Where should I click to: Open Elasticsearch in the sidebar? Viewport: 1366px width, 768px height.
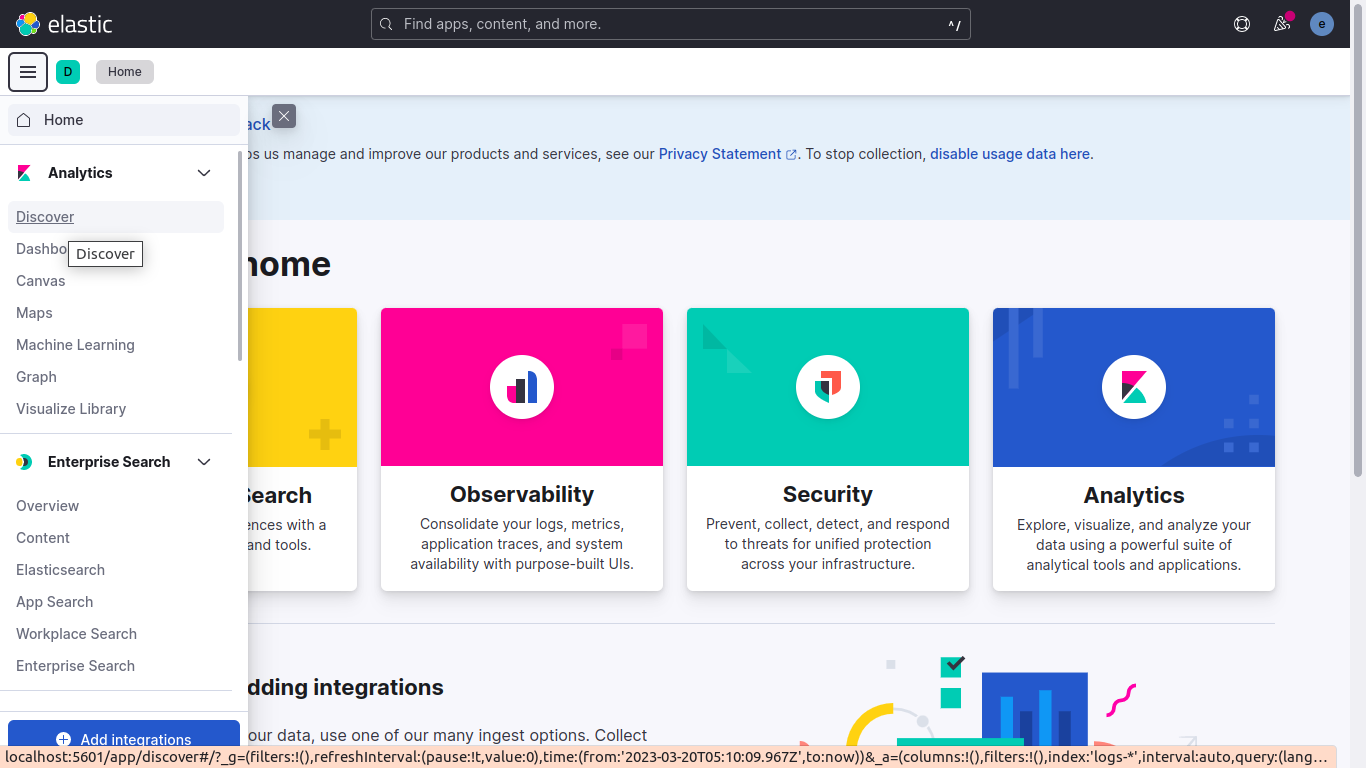[60, 570]
